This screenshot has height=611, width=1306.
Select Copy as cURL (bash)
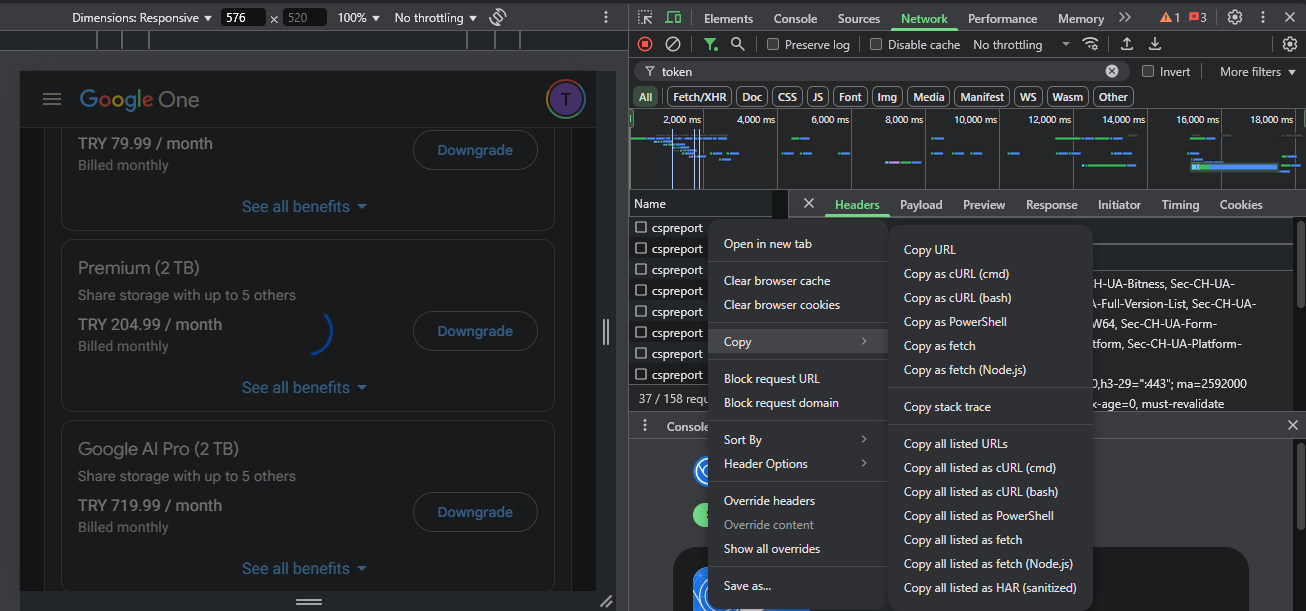click(x=957, y=298)
